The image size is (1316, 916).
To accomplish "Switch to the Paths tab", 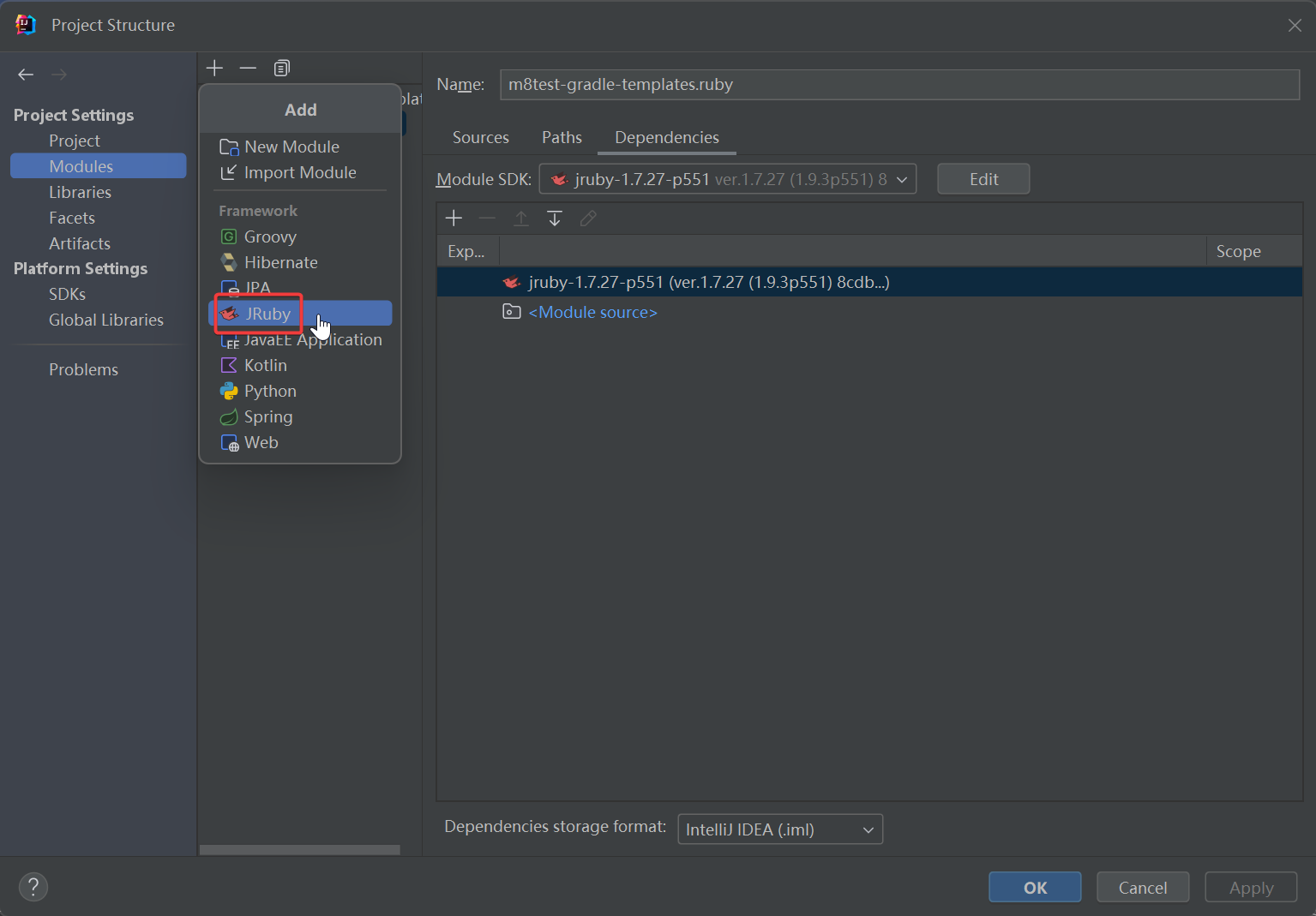I will click(x=562, y=137).
